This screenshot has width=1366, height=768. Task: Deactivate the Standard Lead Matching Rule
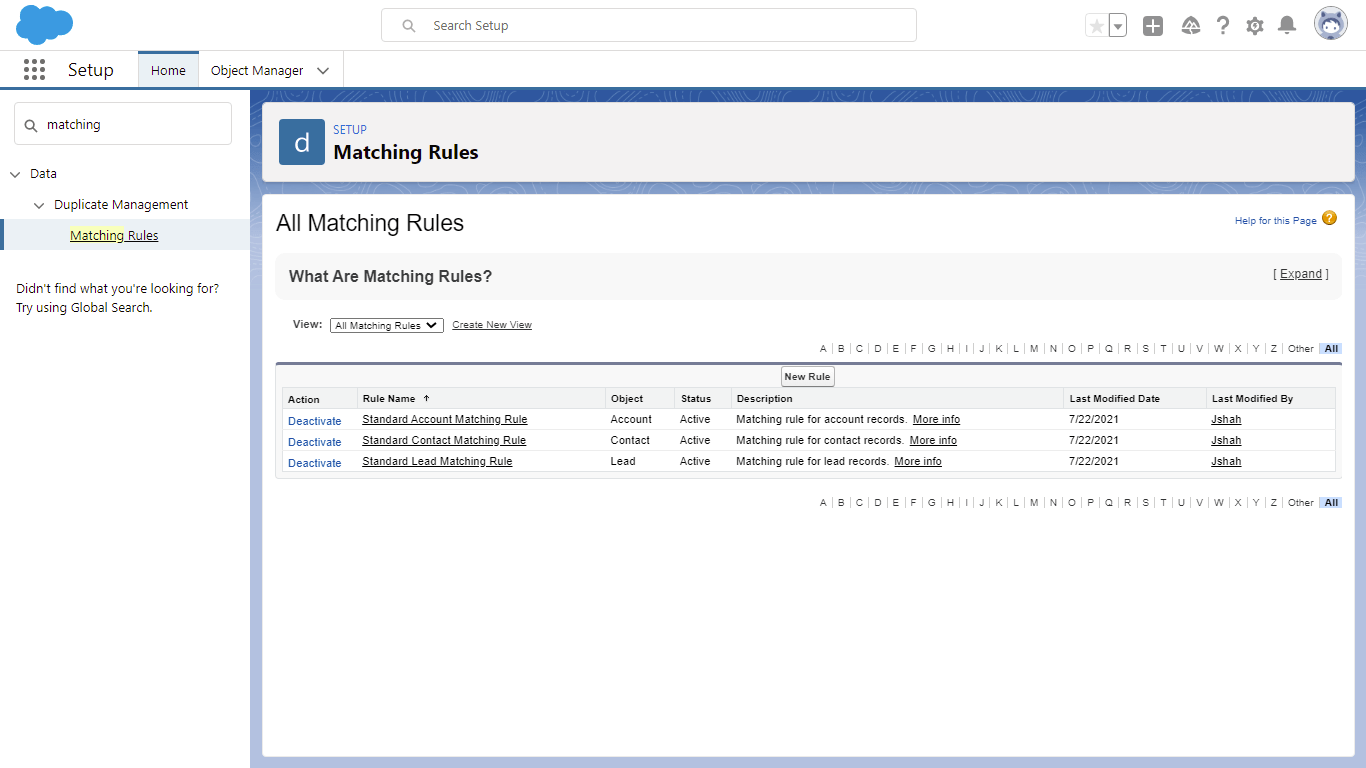point(315,463)
